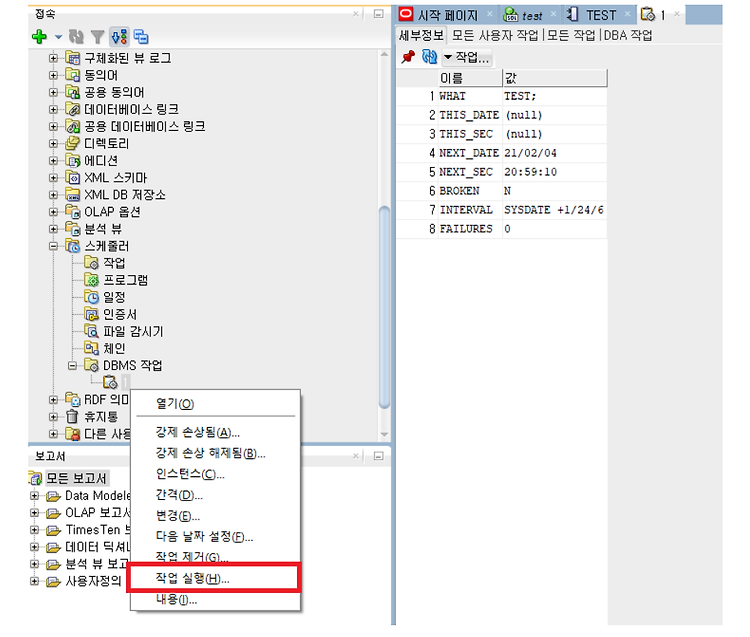Select the 파일 감시기 icon
Image resolution: width=750 pixels, height=637 pixels.
point(91,331)
